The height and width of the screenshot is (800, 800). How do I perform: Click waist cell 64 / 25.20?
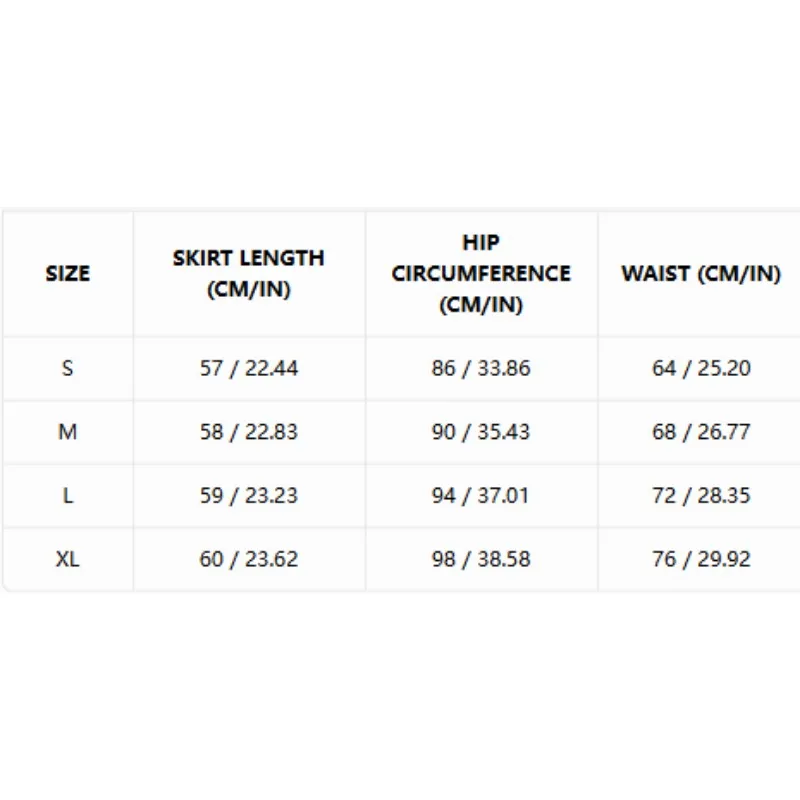click(701, 368)
